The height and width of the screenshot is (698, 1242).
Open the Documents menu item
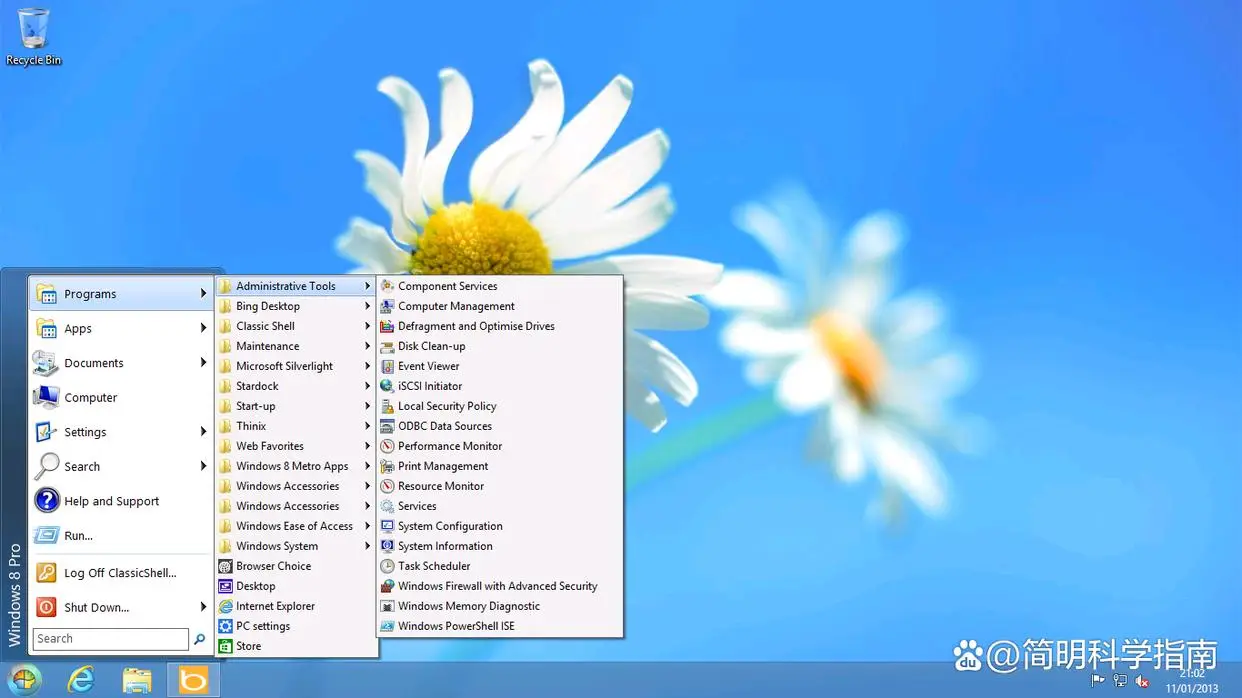click(x=92, y=362)
